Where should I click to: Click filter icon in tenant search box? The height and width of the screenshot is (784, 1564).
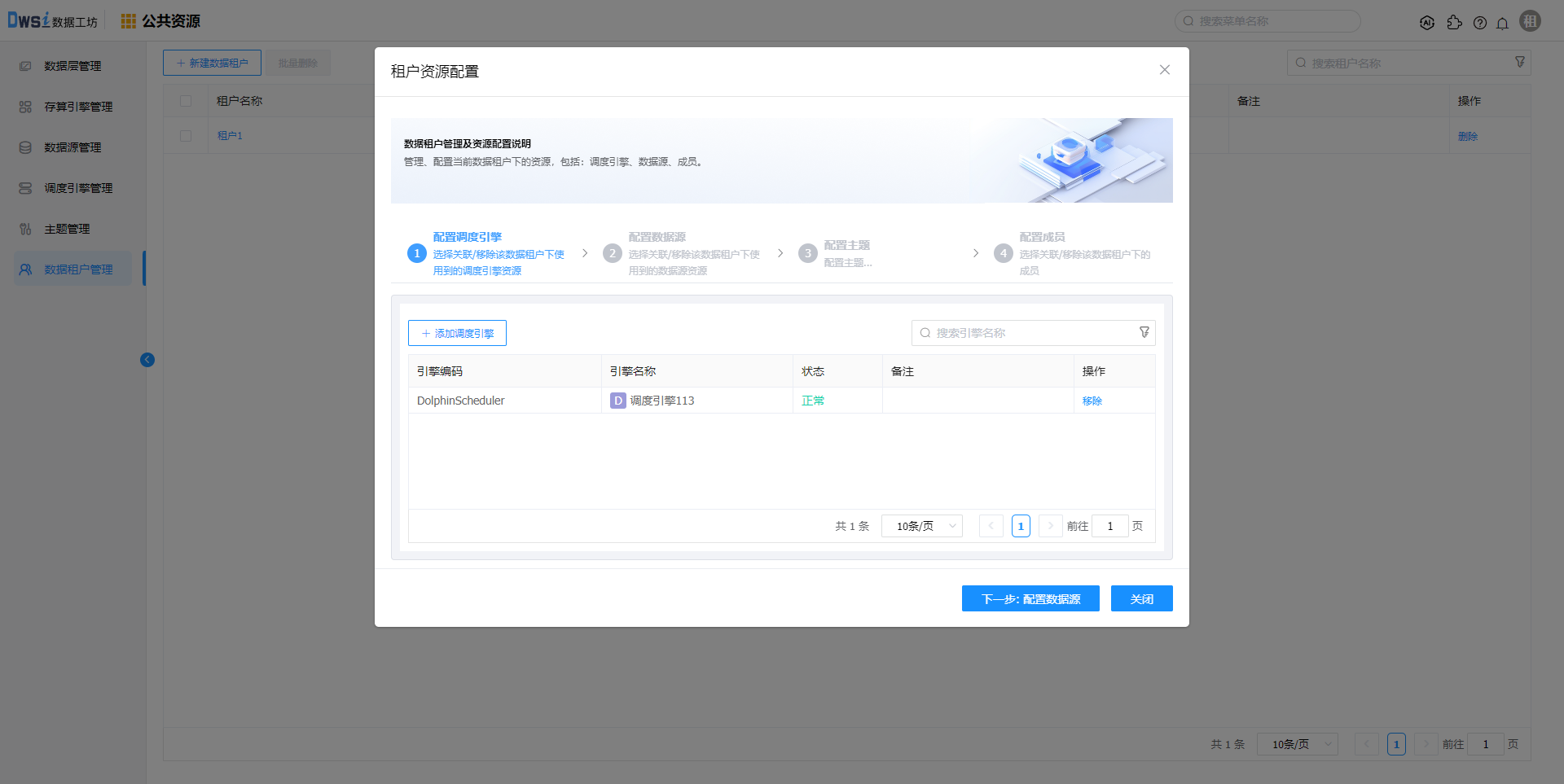pos(1519,62)
